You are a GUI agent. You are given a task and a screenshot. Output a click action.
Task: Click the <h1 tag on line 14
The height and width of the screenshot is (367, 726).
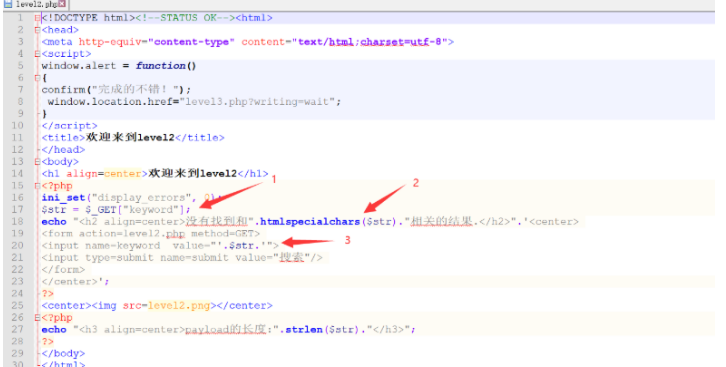[50, 174]
